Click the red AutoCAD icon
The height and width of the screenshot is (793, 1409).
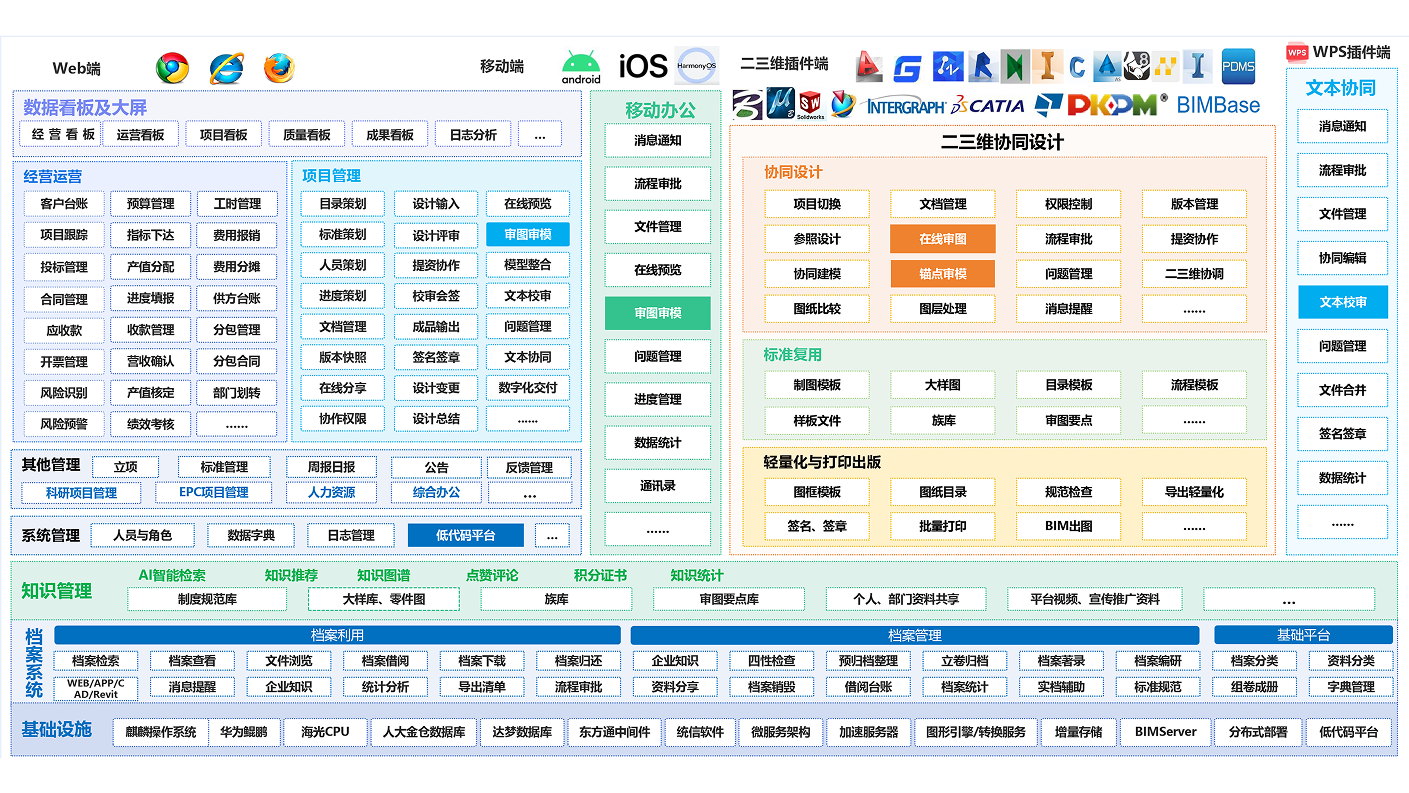point(869,67)
